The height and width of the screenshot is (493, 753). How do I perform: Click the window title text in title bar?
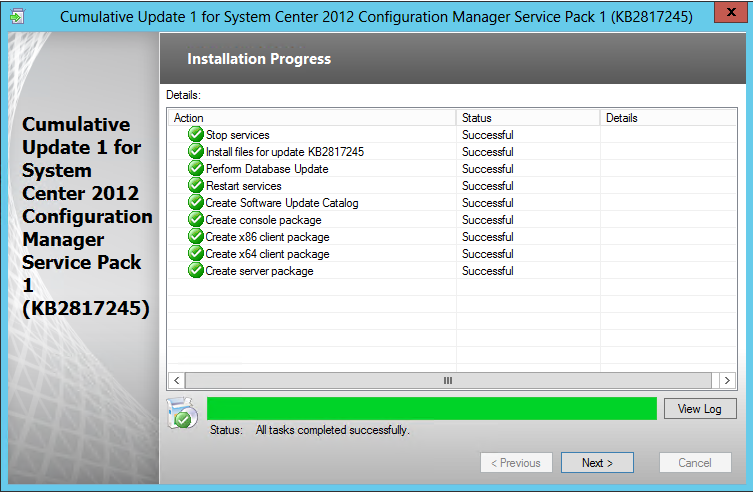(x=376, y=17)
